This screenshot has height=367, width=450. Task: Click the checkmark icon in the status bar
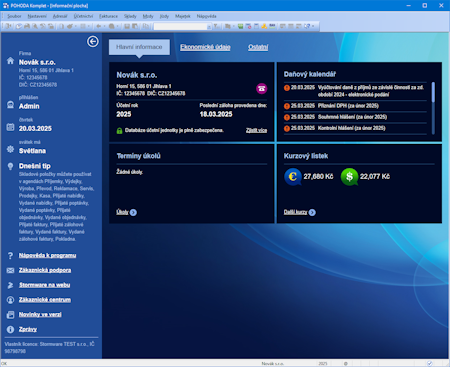coord(430,363)
